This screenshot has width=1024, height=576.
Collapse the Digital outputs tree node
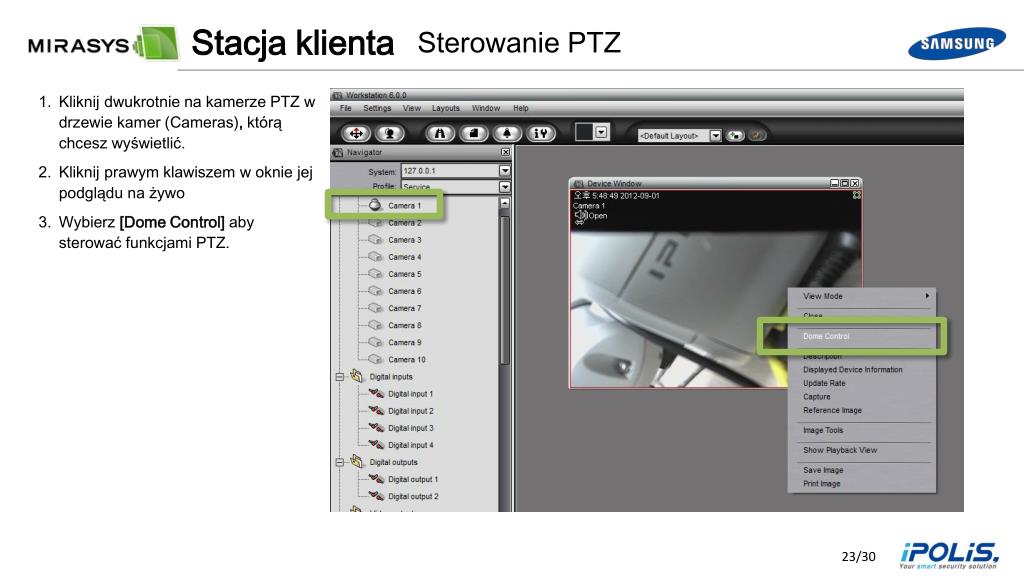point(340,462)
